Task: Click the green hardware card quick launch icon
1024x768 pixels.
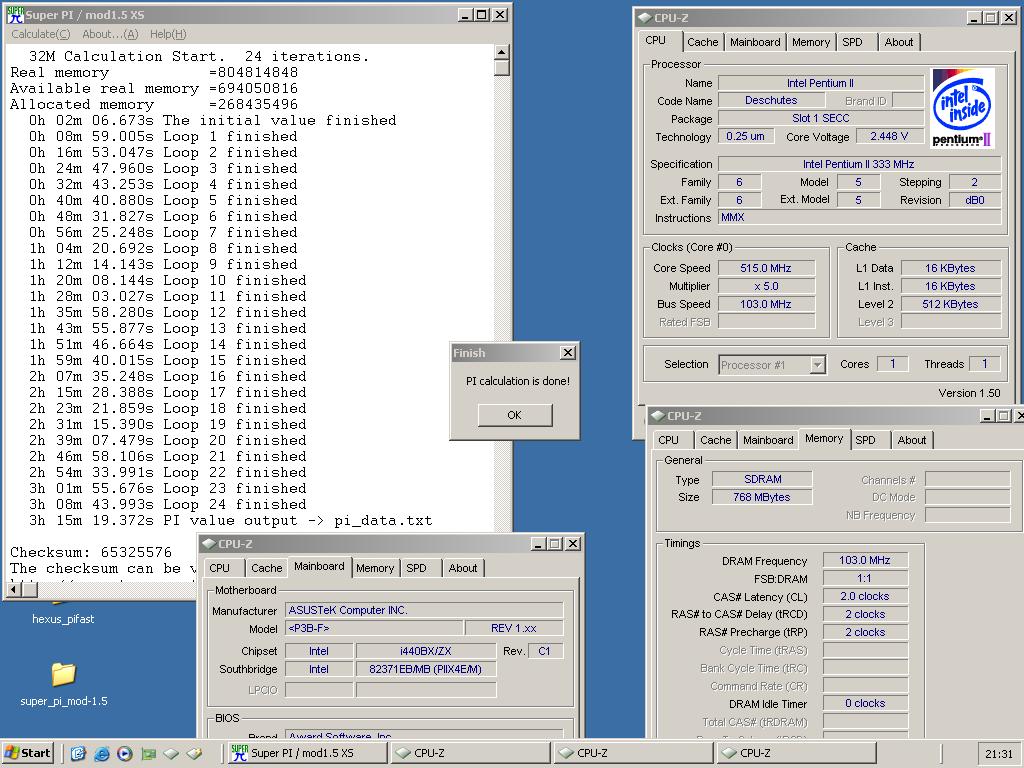Action: click(x=148, y=754)
